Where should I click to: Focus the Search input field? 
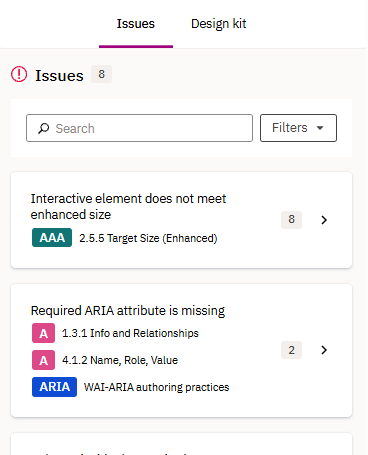point(139,128)
